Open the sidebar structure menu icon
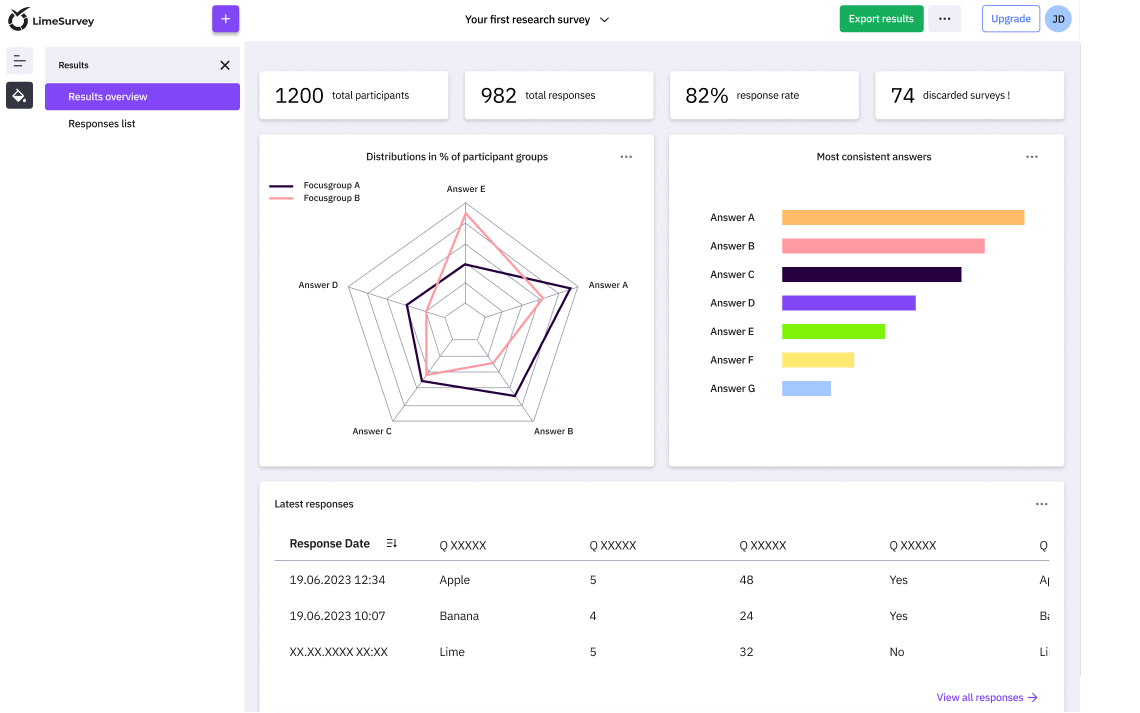Image resolution: width=1140 pixels, height=713 pixels. 19,61
